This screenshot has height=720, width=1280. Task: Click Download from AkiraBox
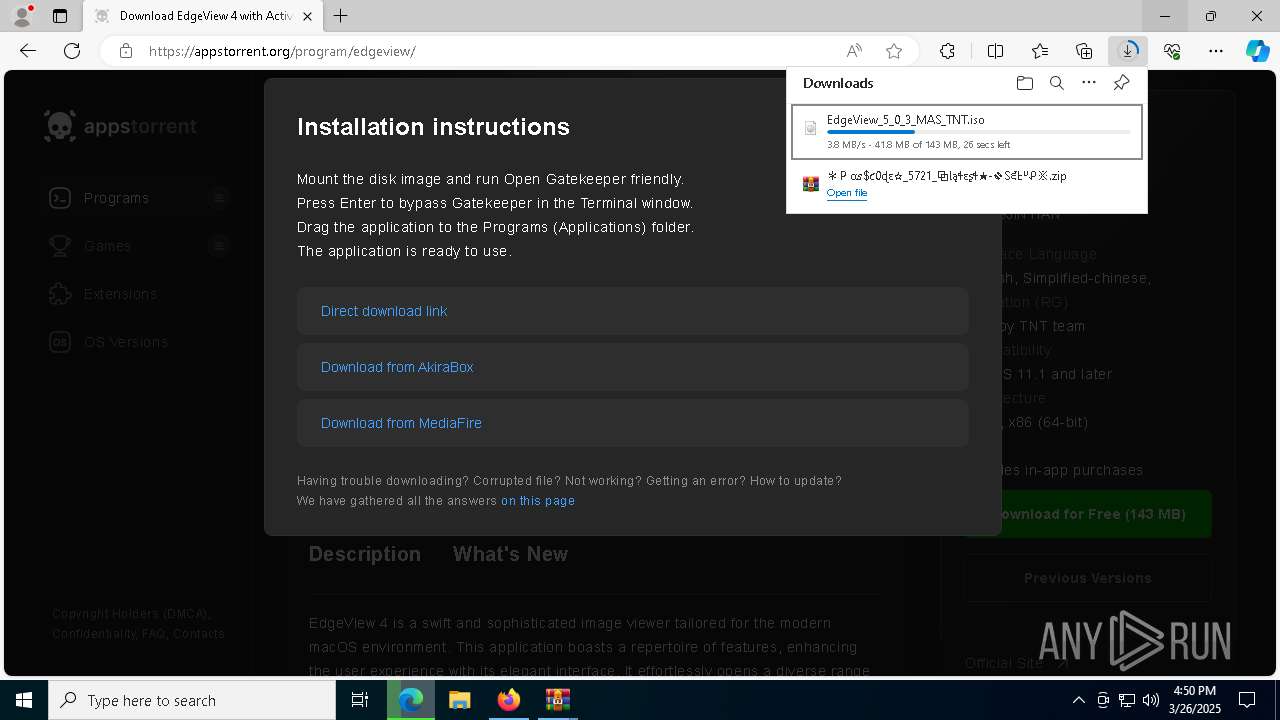tap(397, 367)
